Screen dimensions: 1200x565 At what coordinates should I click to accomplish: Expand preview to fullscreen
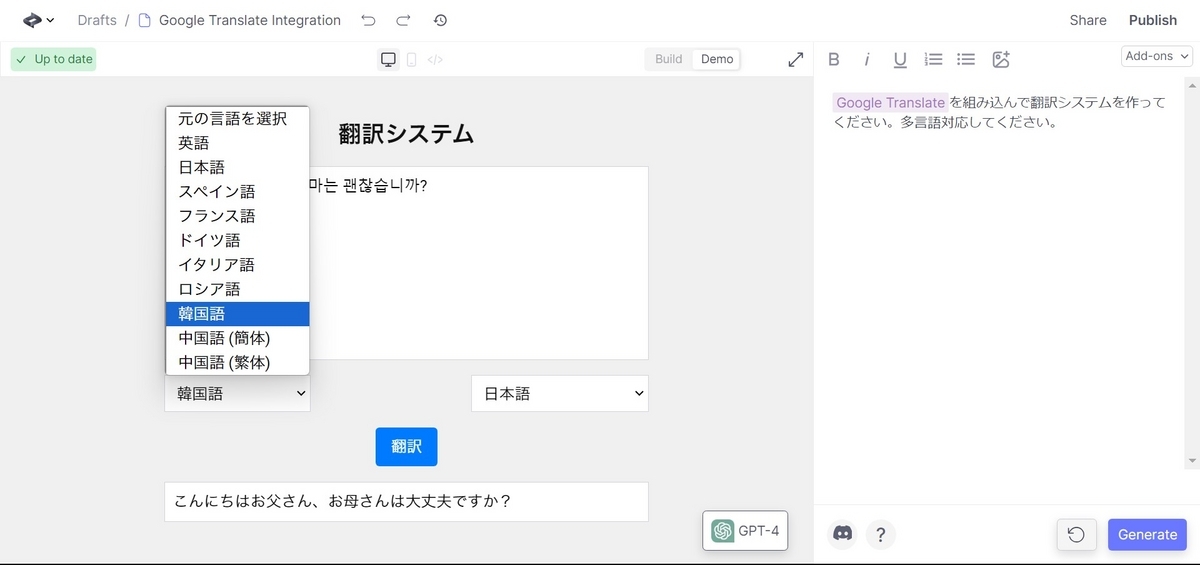(796, 59)
